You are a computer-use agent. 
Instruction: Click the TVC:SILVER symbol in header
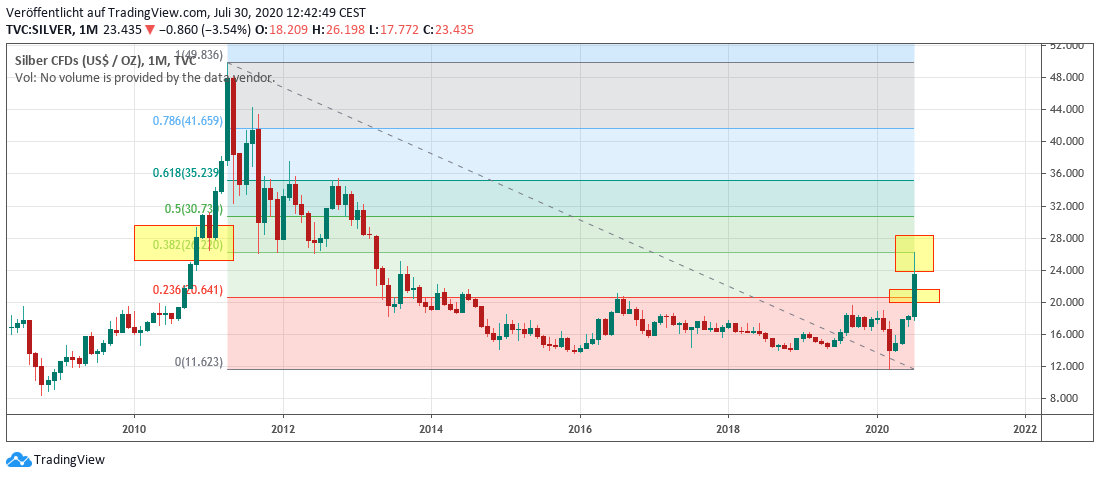pyautogui.click(x=44, y=30)
